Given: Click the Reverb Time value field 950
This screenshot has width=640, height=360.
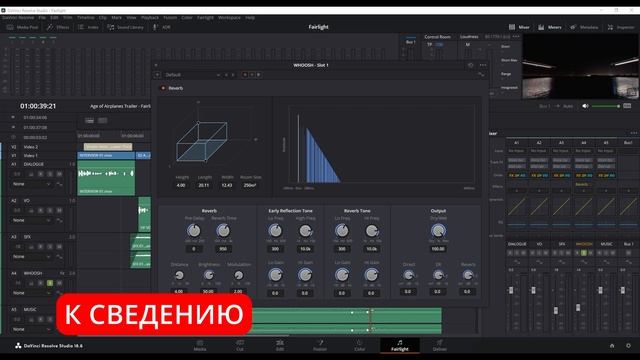Looking at the screenshot, I should (223, 249).
